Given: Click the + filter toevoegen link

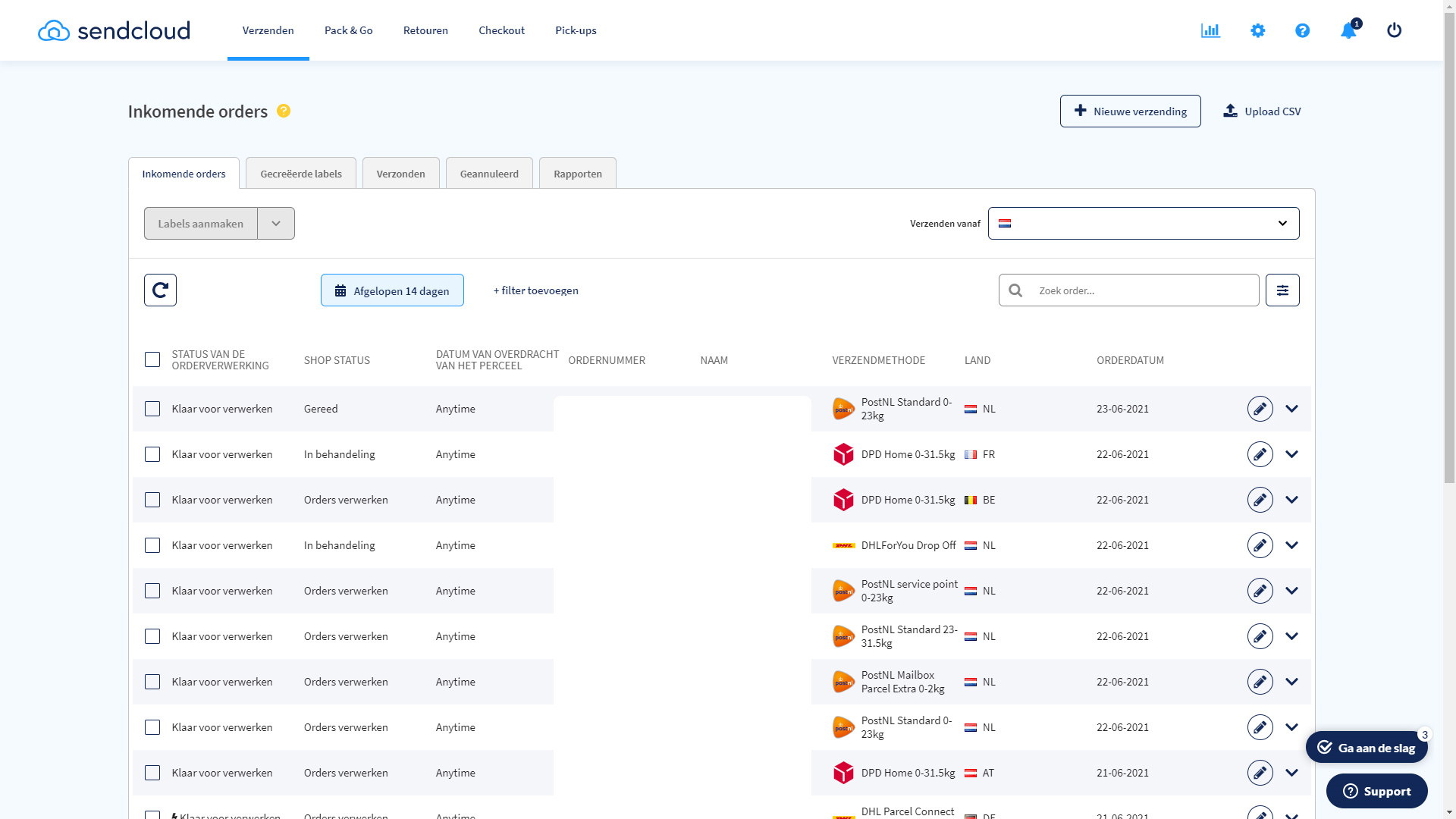Looking at the screenshot, I should pyautogui.click(x=535, y=290).
